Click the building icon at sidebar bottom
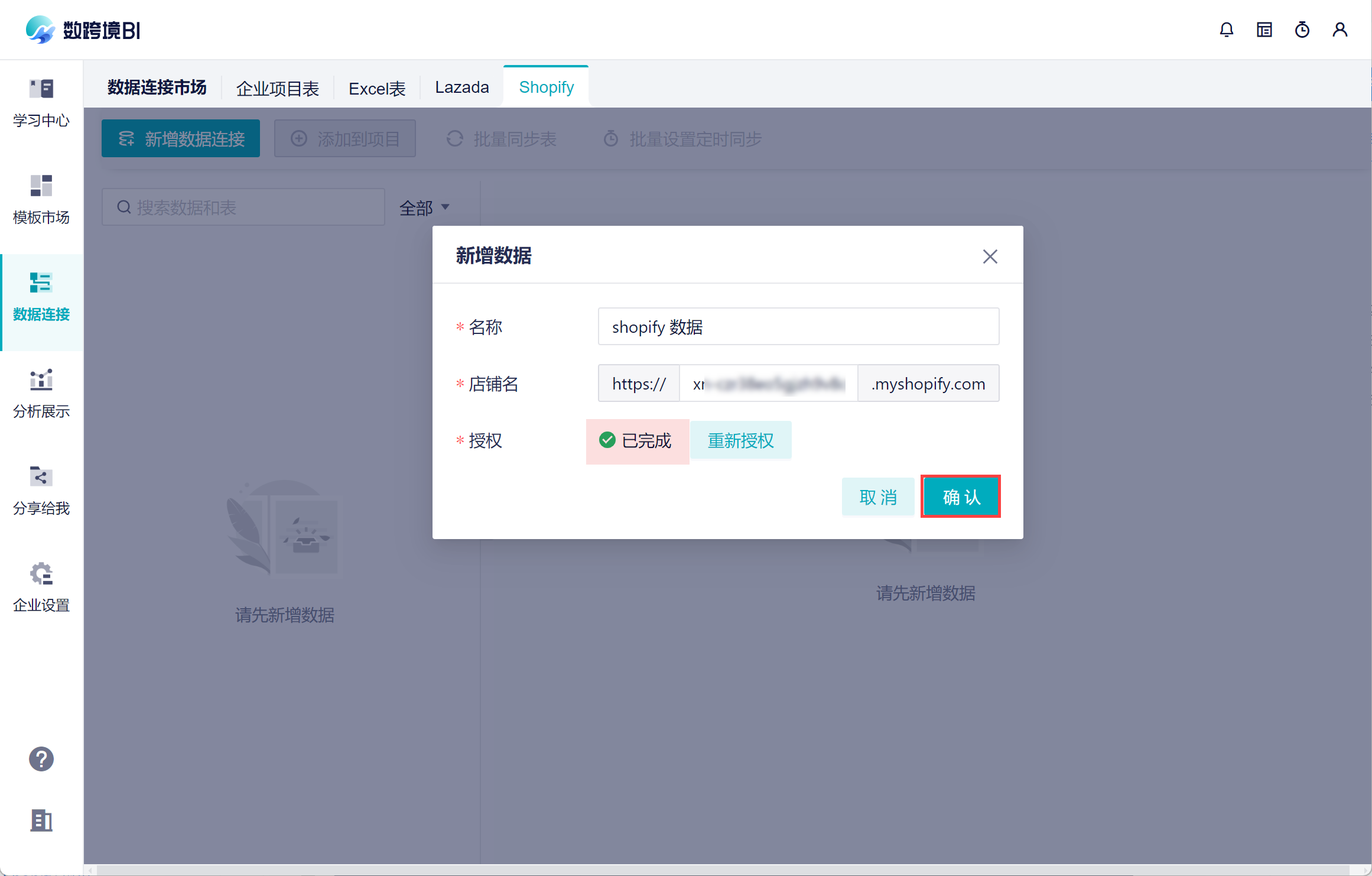 41,820
